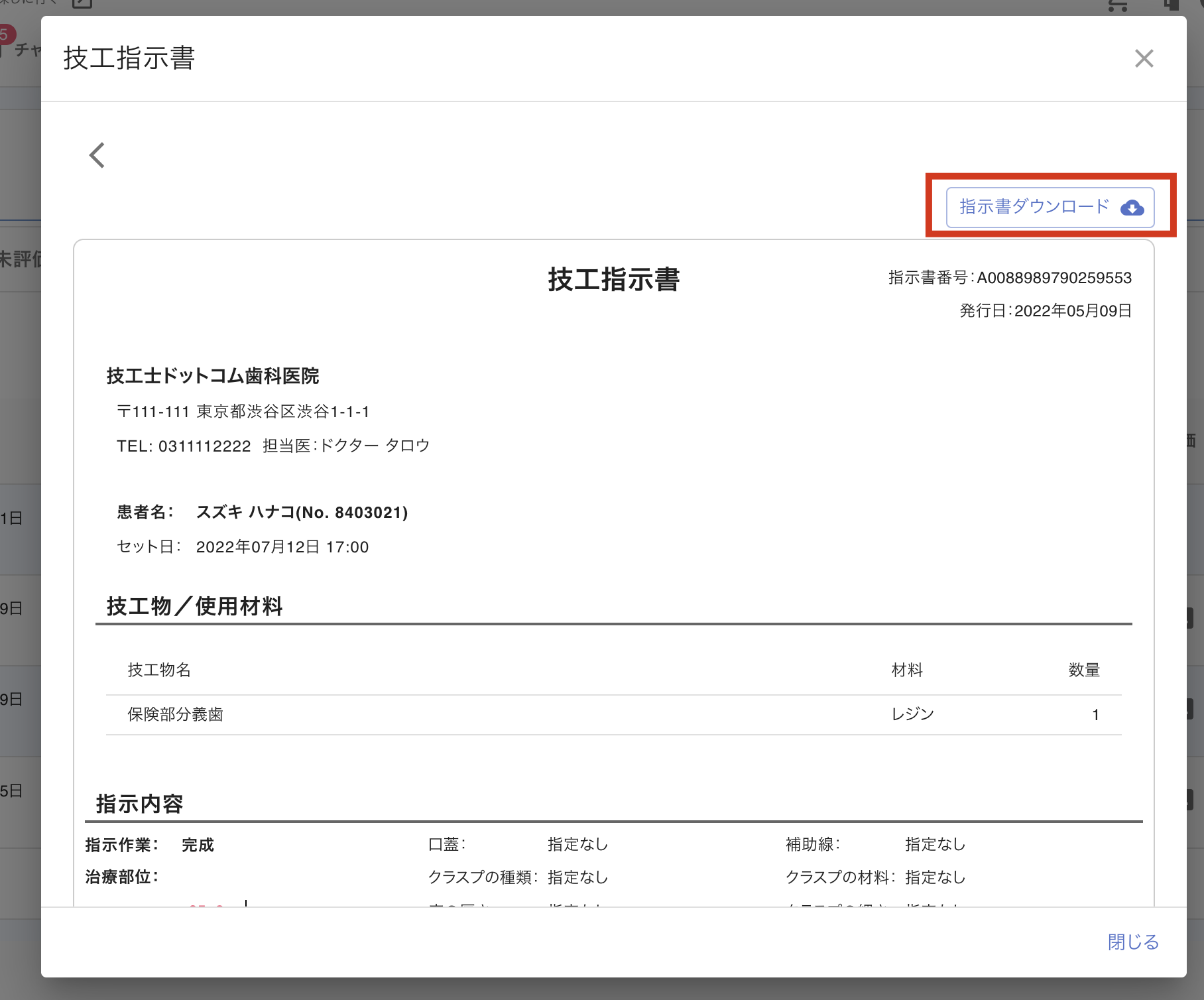This screenshot has width=1204, height=1000.
Task: Click the 指示書番号 order number text
Action: (x=1009, y=278)
